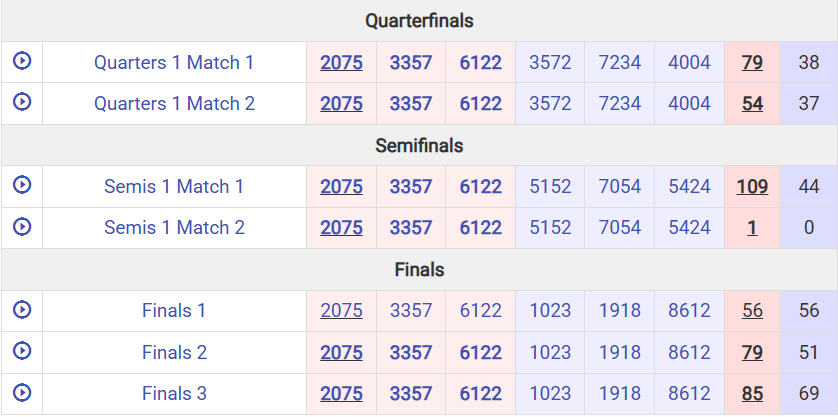
Task: Play video for Quarters 1 Match 1
Action: point(22,60)
